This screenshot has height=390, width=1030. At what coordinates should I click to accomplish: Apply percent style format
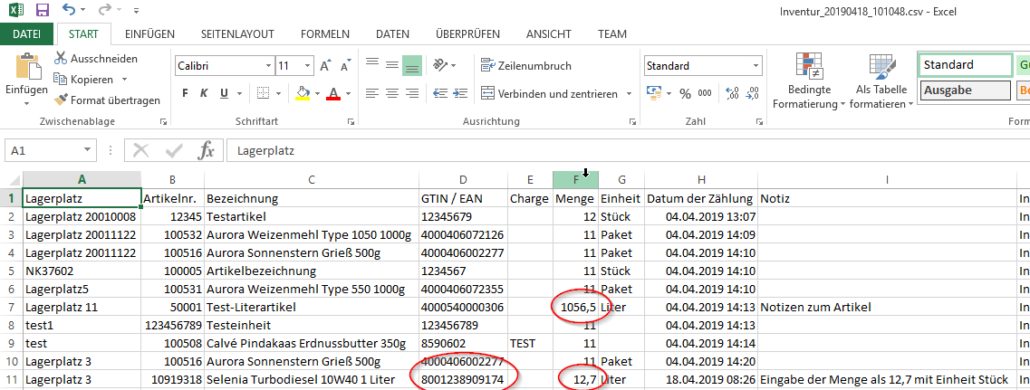685,93
